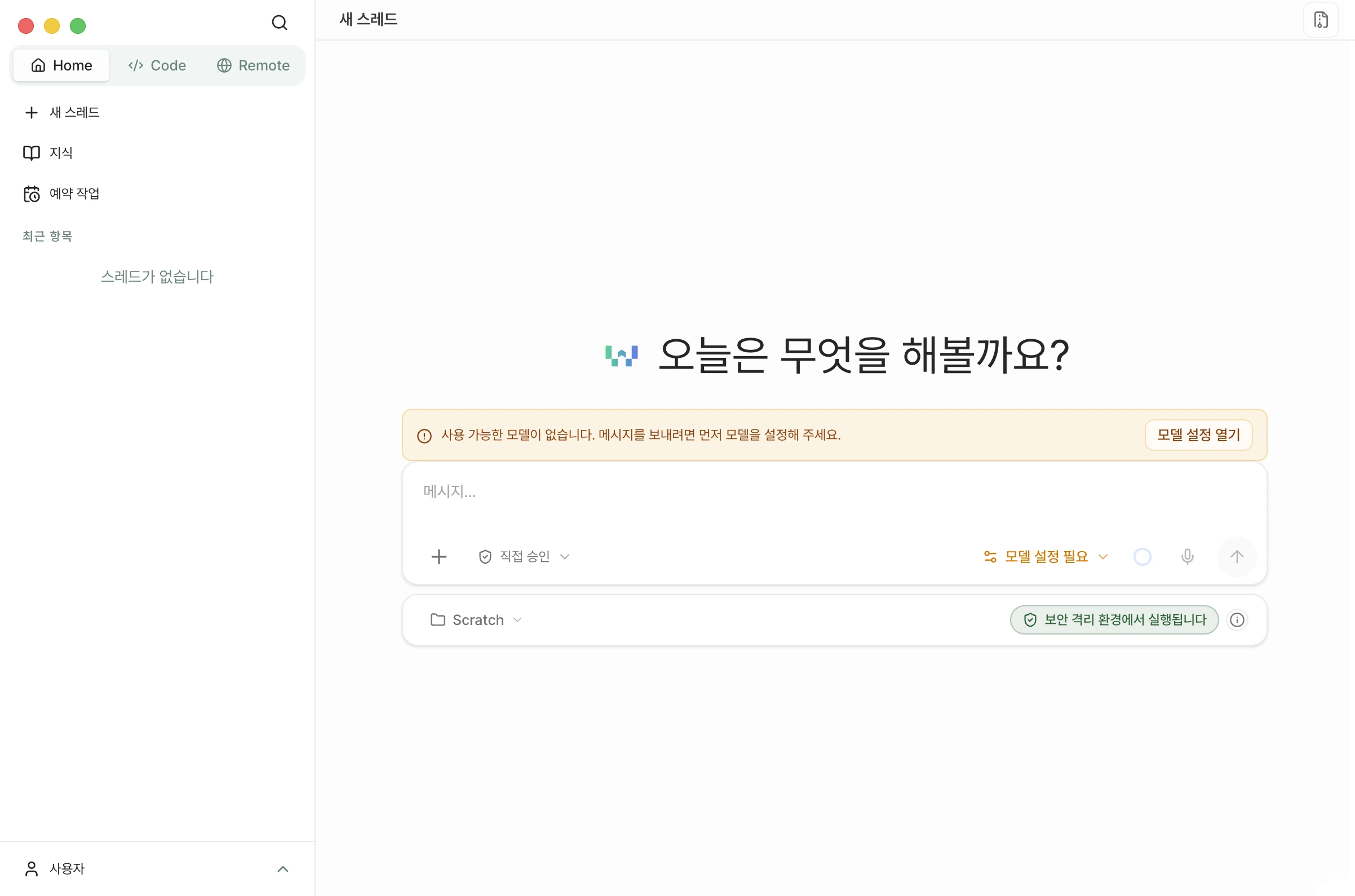The image size is (1355, 896).
Task: Click the warning icon in the model banner
Action: (424, 436)
